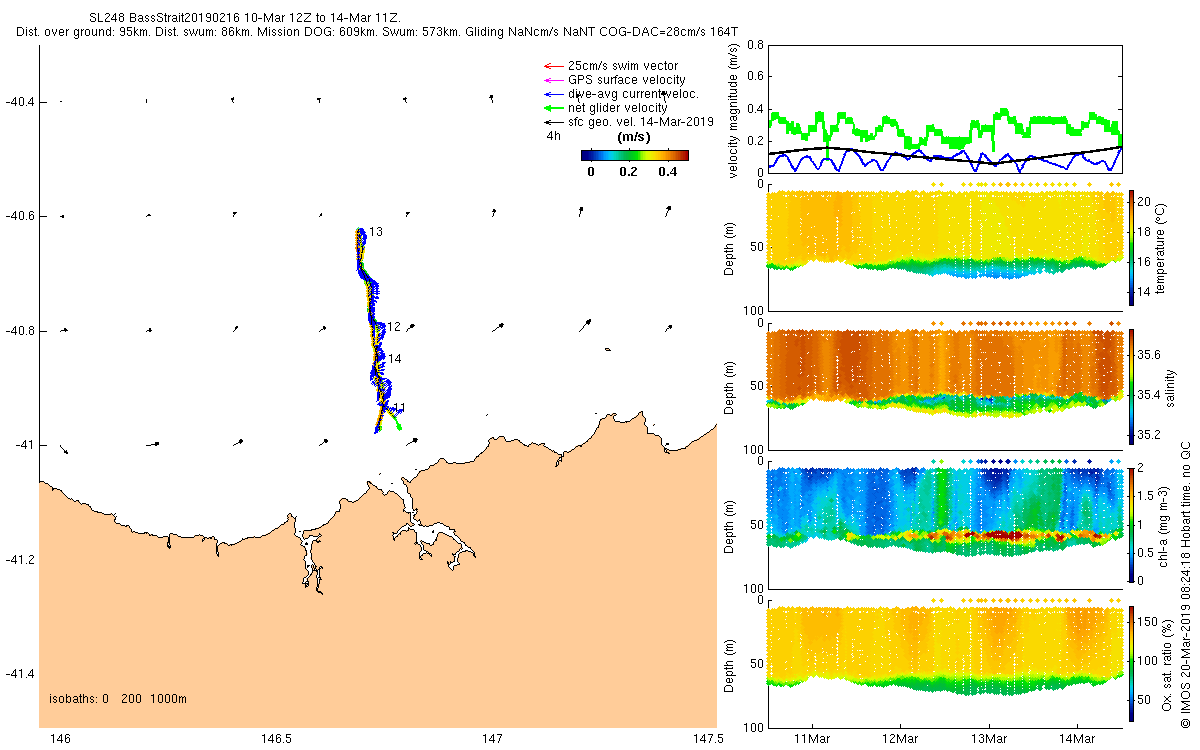The width and height of the screenshot is (1200, 750).
Task: Click the '14Mar' date tick label
Action: pyautogui.click(x=1077, y=739)
